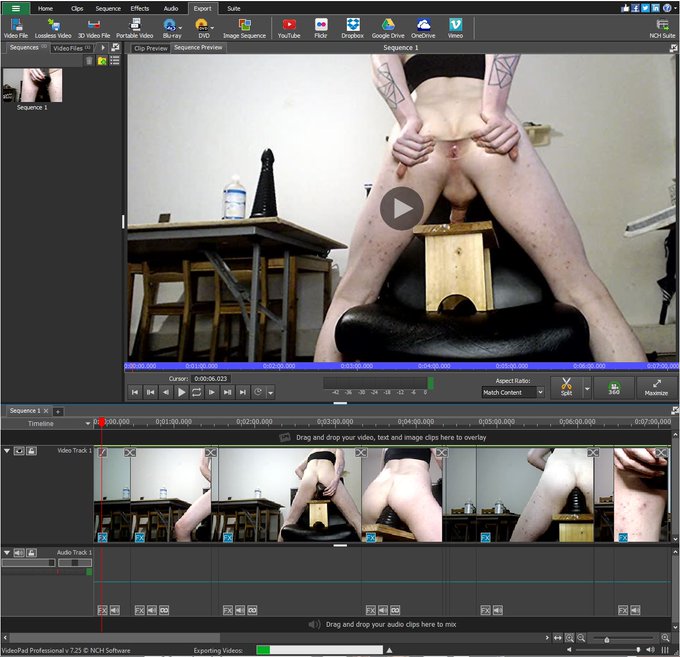The width and height of the screenshot is (680, 657).
Task: Hide Video Track 1 with the eye icon
Action: tap(19, 451)
